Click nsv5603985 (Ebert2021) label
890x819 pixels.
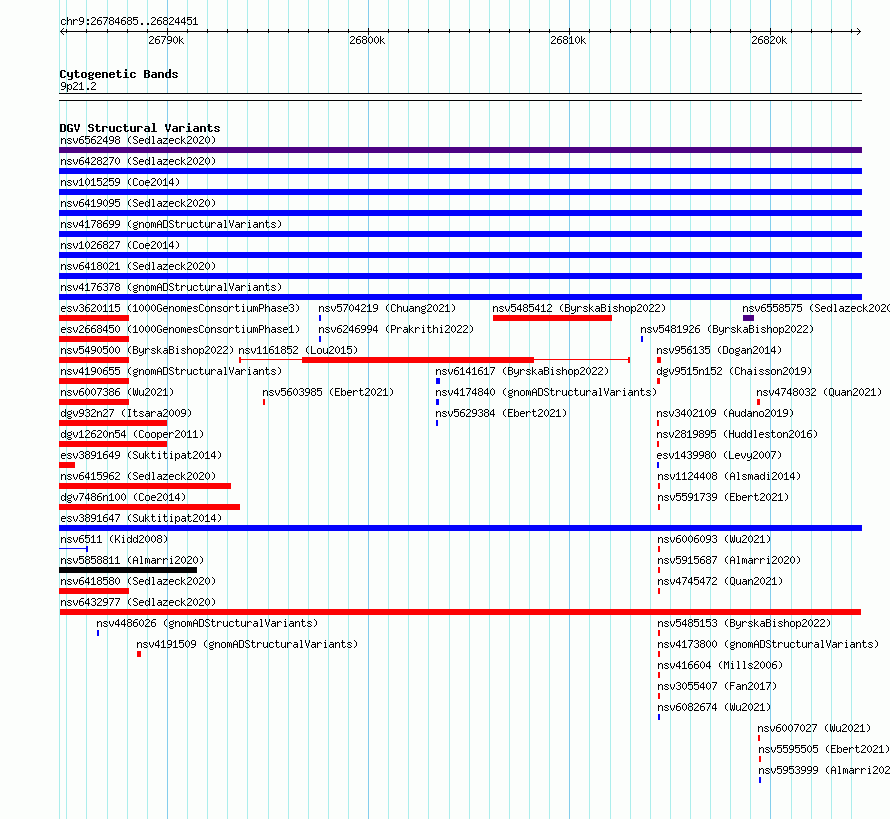328,392
